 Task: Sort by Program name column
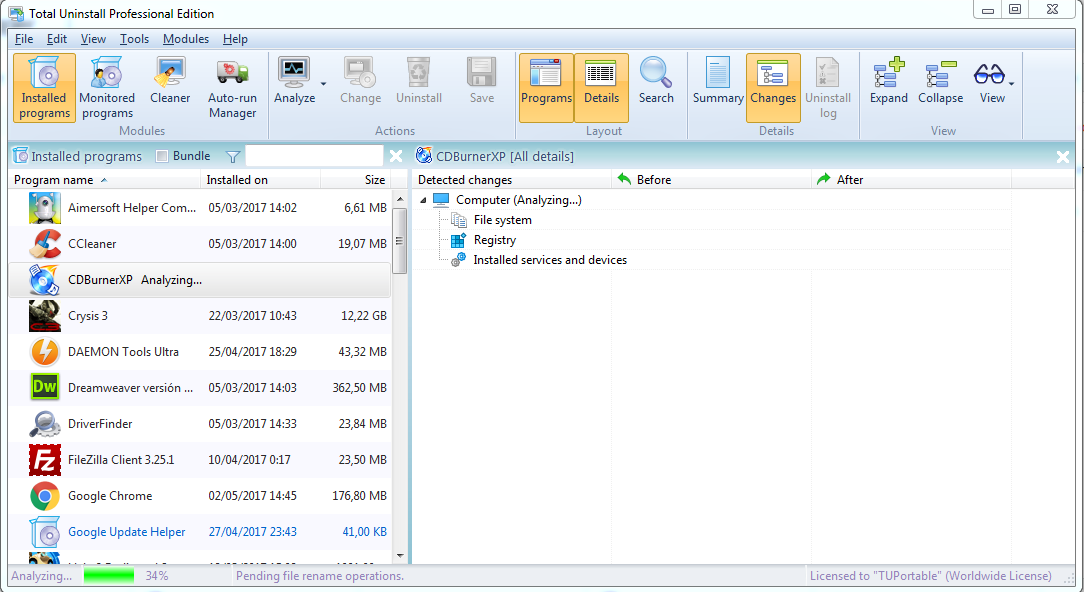click(x=105, y=180)
